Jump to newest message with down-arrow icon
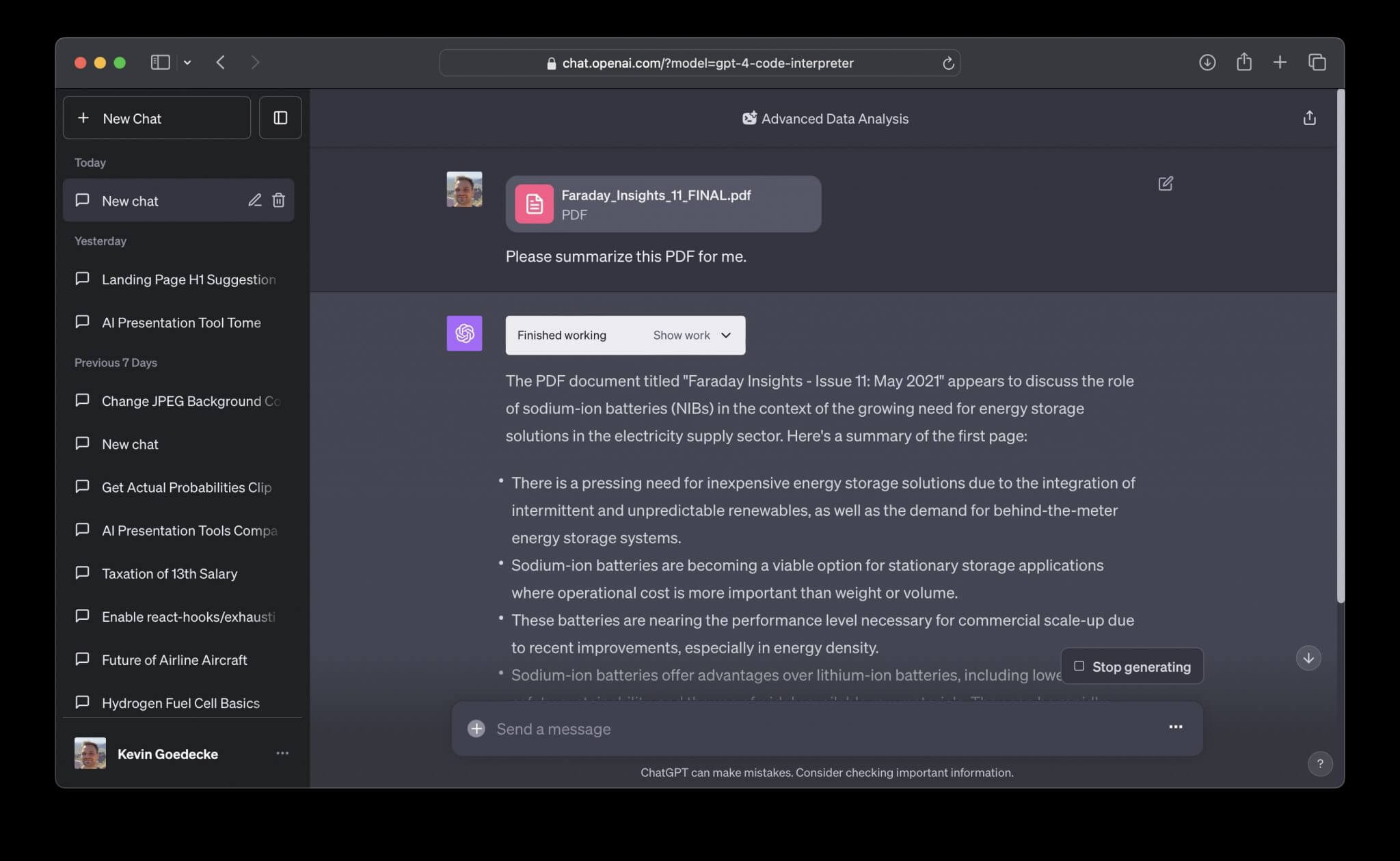Viewport: 1400px width, 861px height. [1309, 658]
